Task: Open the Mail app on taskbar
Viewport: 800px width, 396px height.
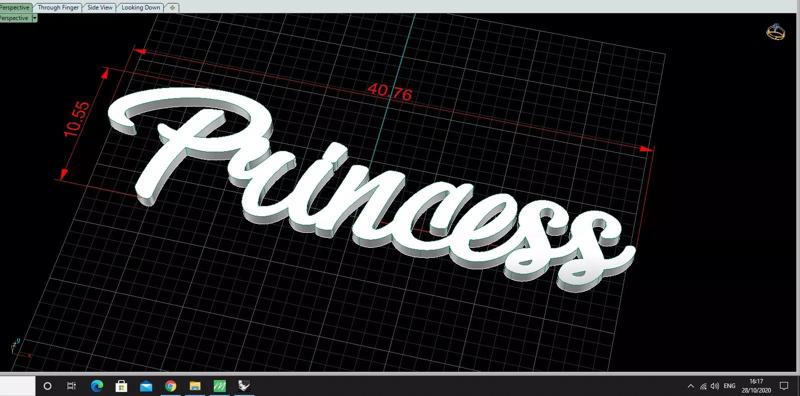Action: coord(146,386)
